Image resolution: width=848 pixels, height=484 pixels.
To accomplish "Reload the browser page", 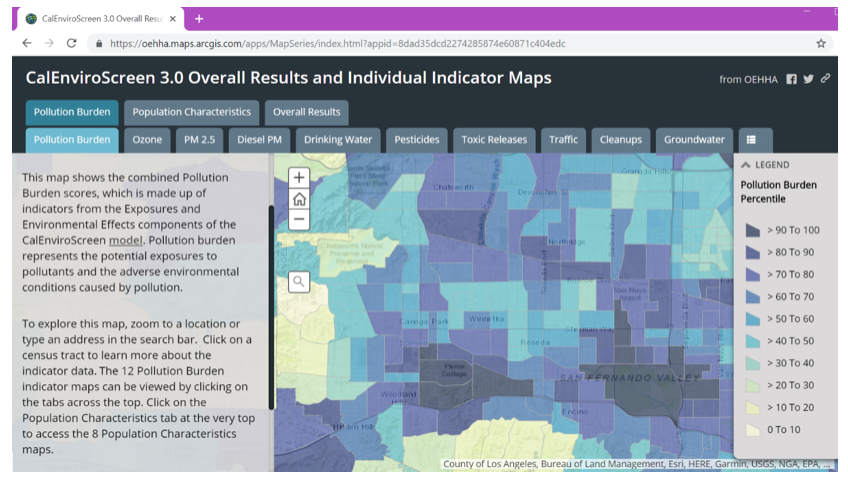I will click(x=71, y=43).
